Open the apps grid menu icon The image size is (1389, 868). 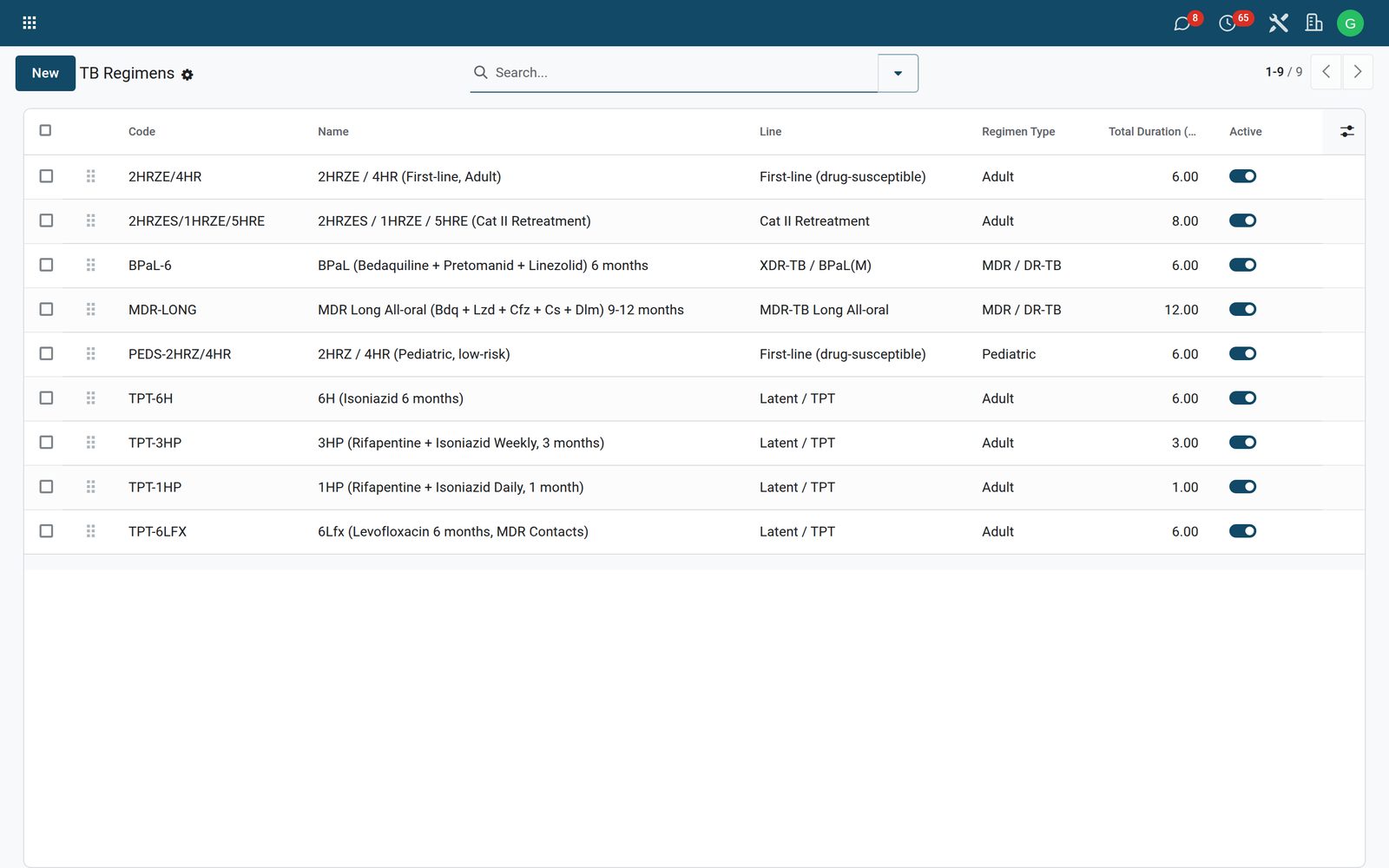pos(29,23)
